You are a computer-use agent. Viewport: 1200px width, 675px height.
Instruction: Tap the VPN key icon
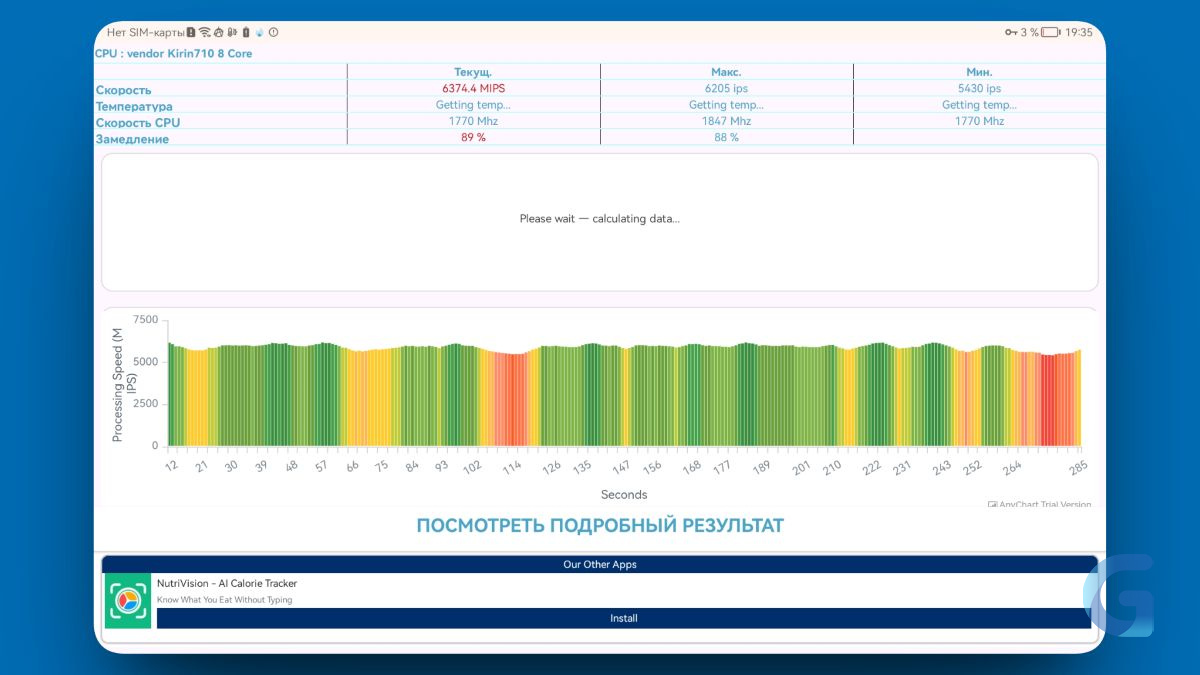click(x=1011, y=32)
